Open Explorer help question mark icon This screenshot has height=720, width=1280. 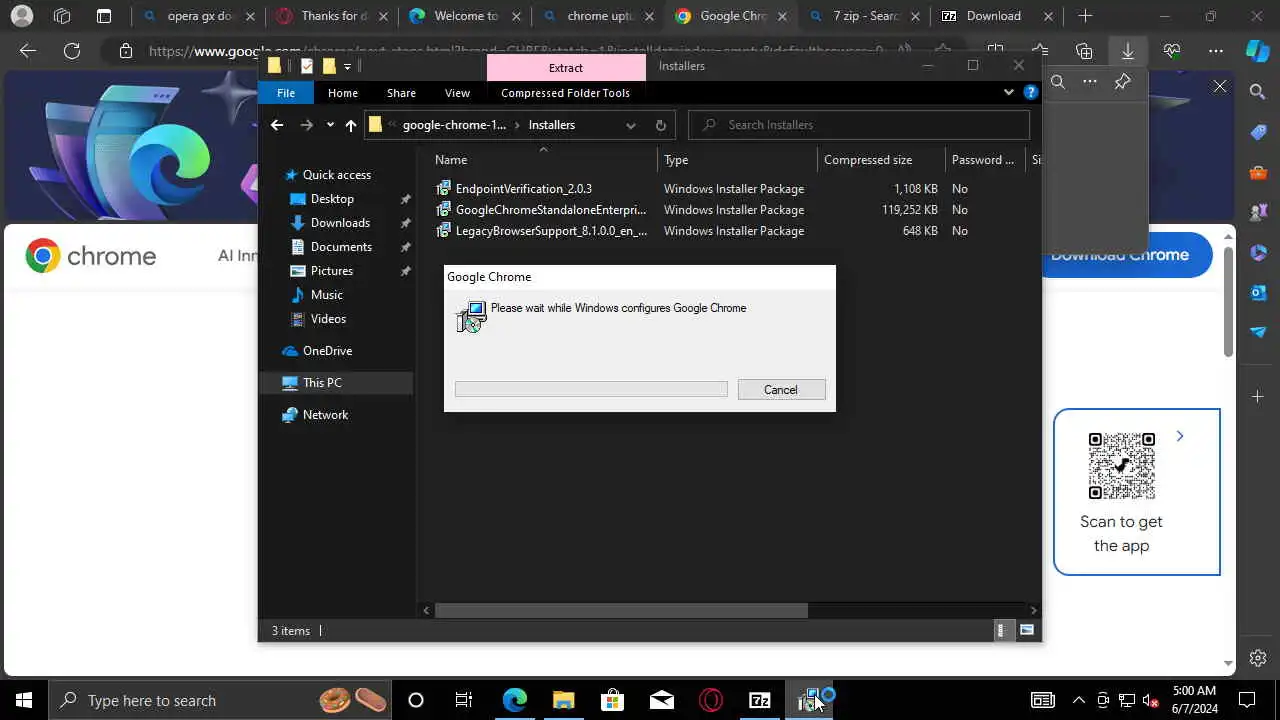tap(1030, 92)
